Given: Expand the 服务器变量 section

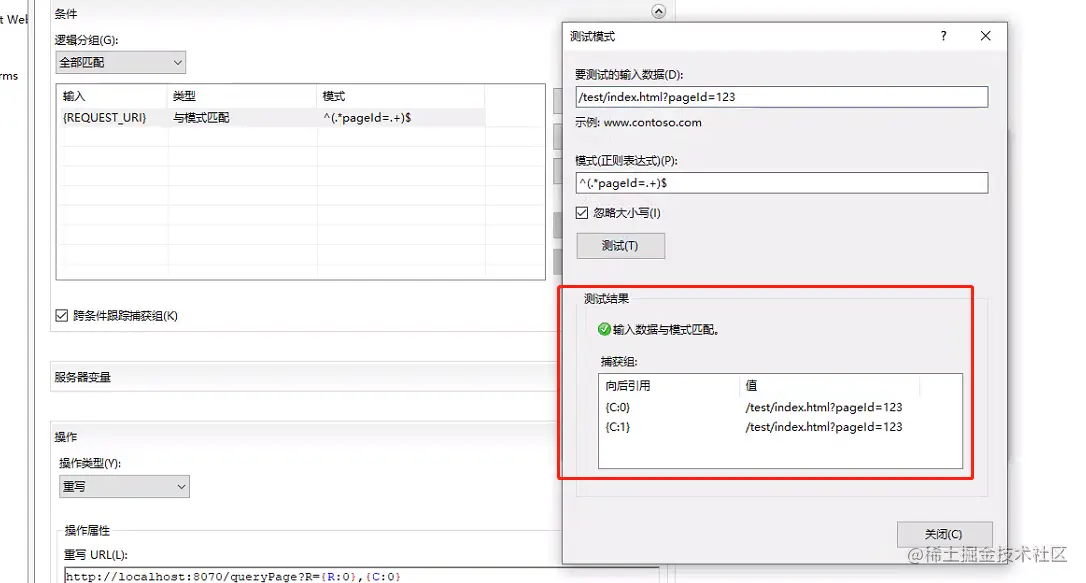Looking at the screenshot, I should pos(305,377).
